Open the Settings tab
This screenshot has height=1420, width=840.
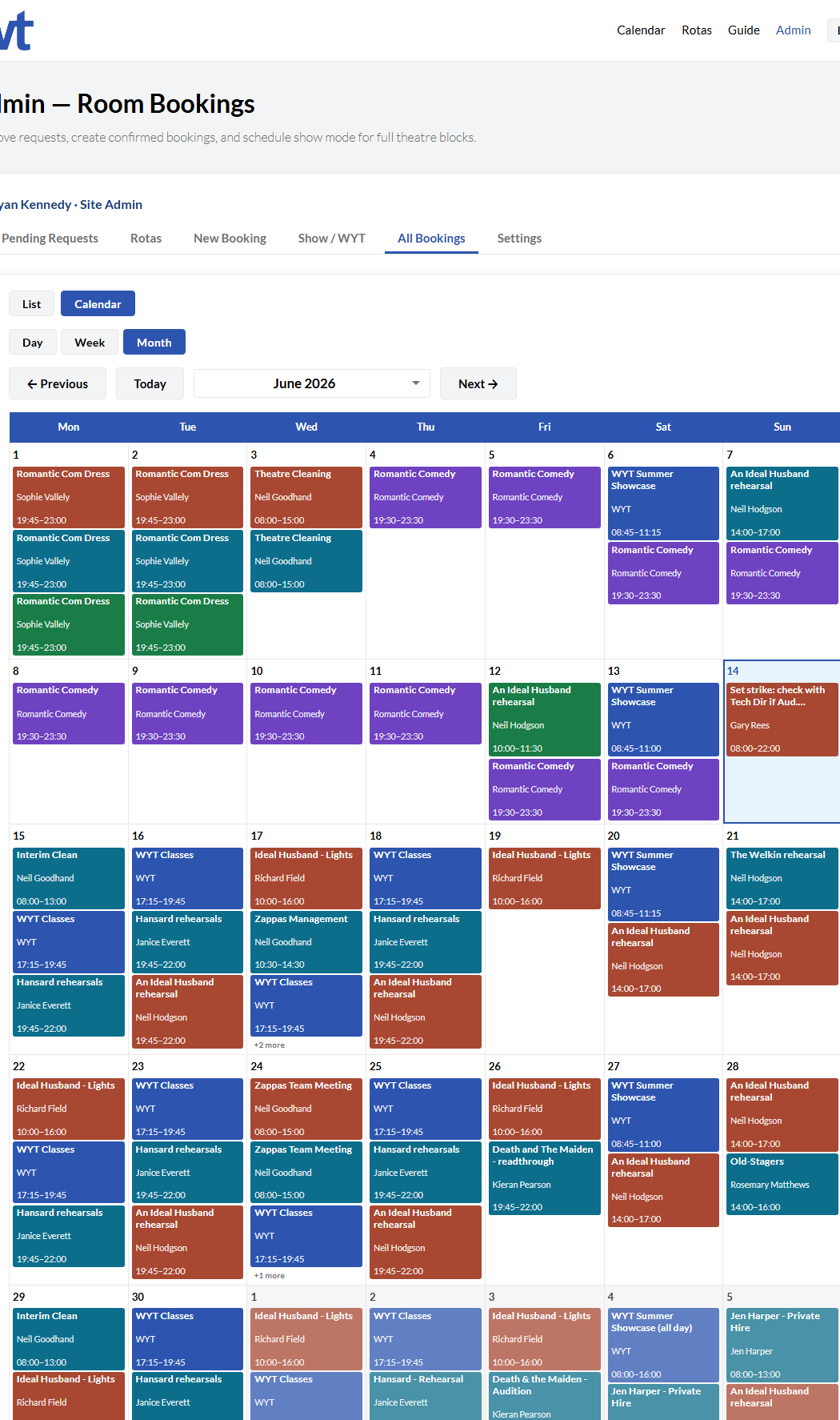point(519,238)
